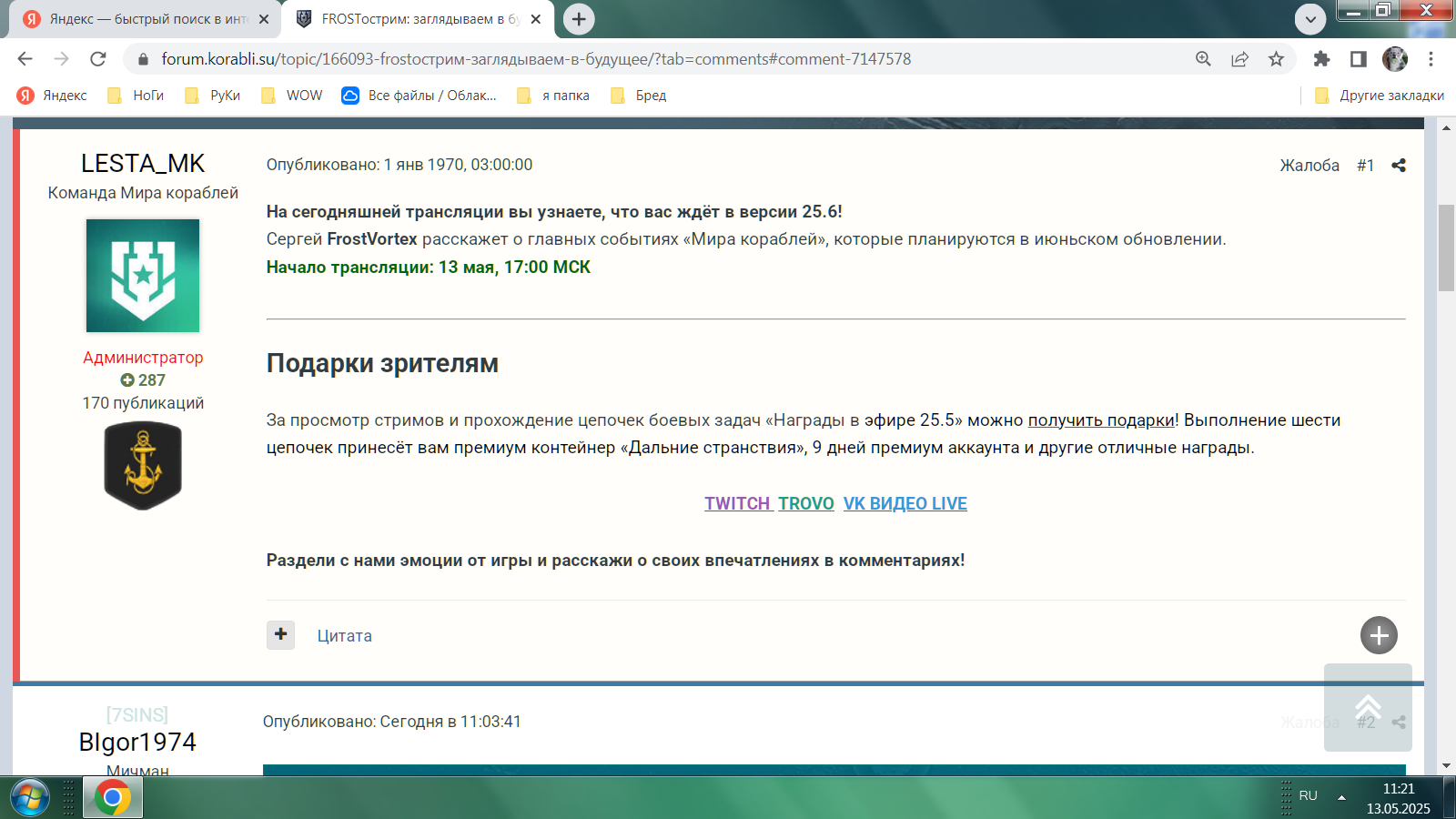Reload the forum page
This screenshot has height=819, width=1456.
click(x=98, y=59)
